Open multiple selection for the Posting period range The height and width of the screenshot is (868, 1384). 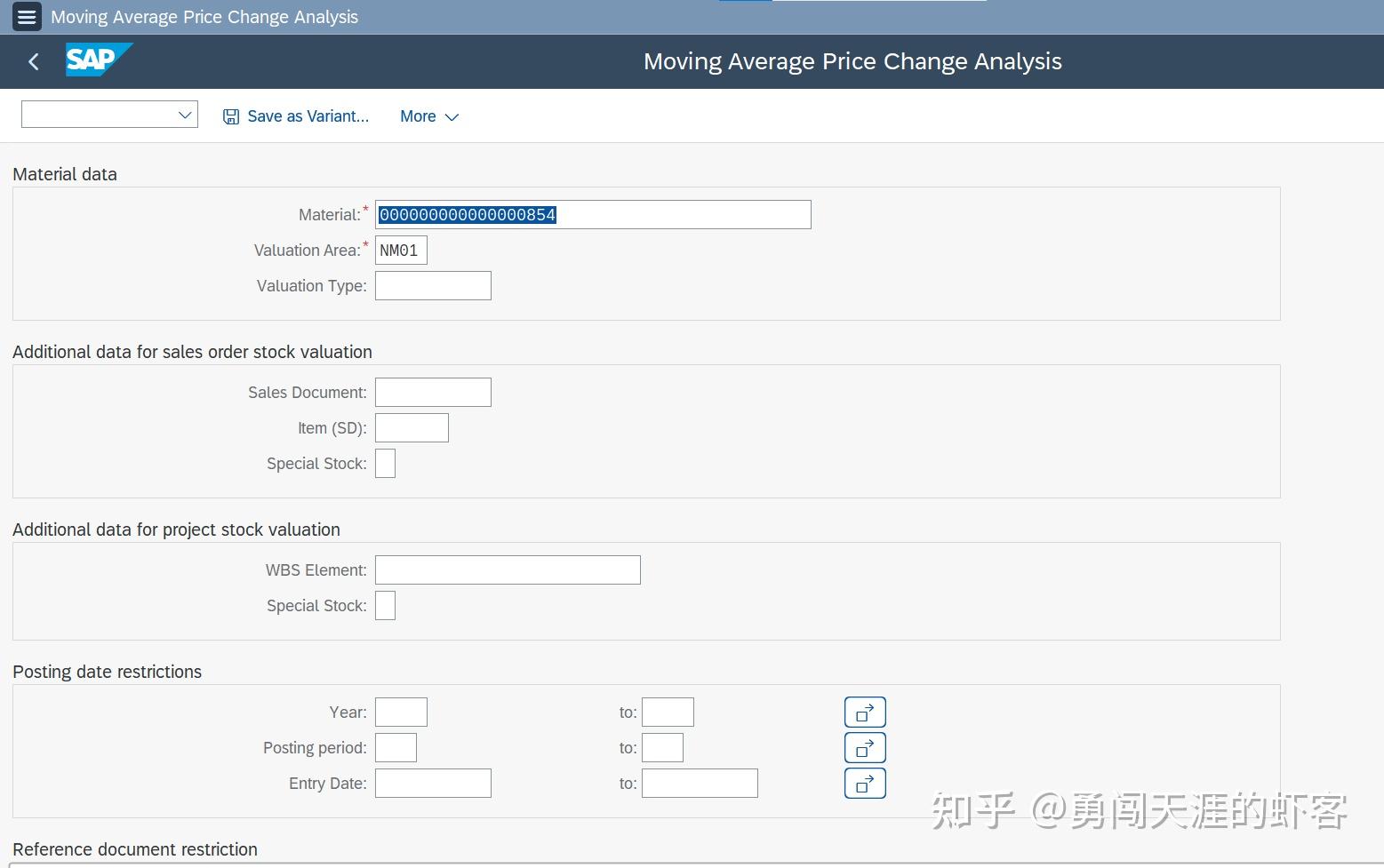[863, 747]
